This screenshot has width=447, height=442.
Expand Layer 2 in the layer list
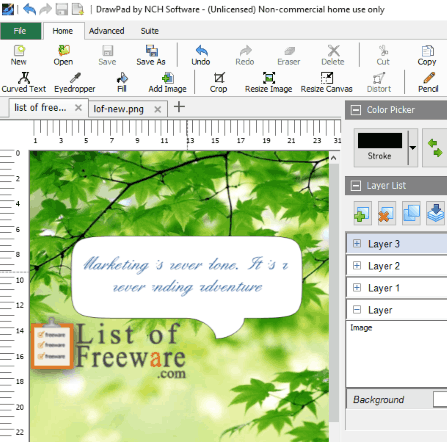click(357, 266)
